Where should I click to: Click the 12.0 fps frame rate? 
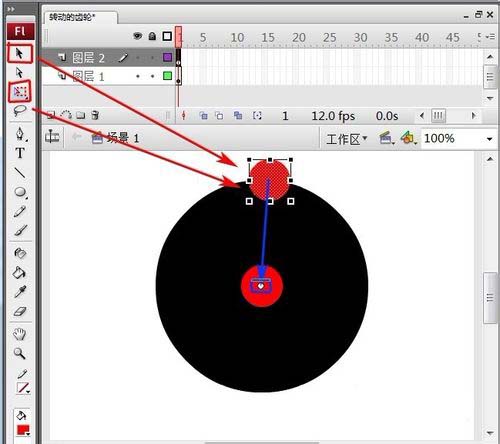coord(333,116)
